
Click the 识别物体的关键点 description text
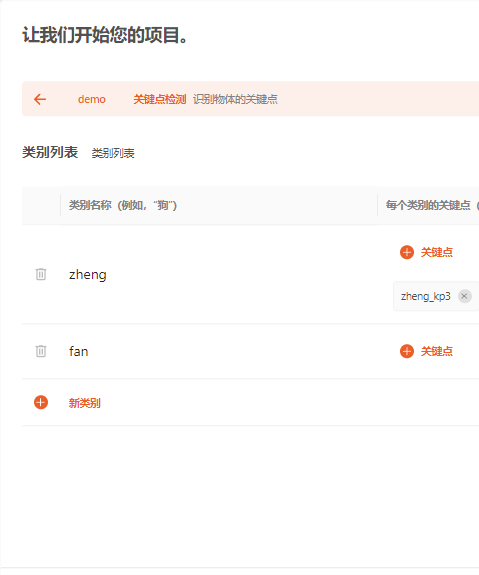(x=235, y=99)
